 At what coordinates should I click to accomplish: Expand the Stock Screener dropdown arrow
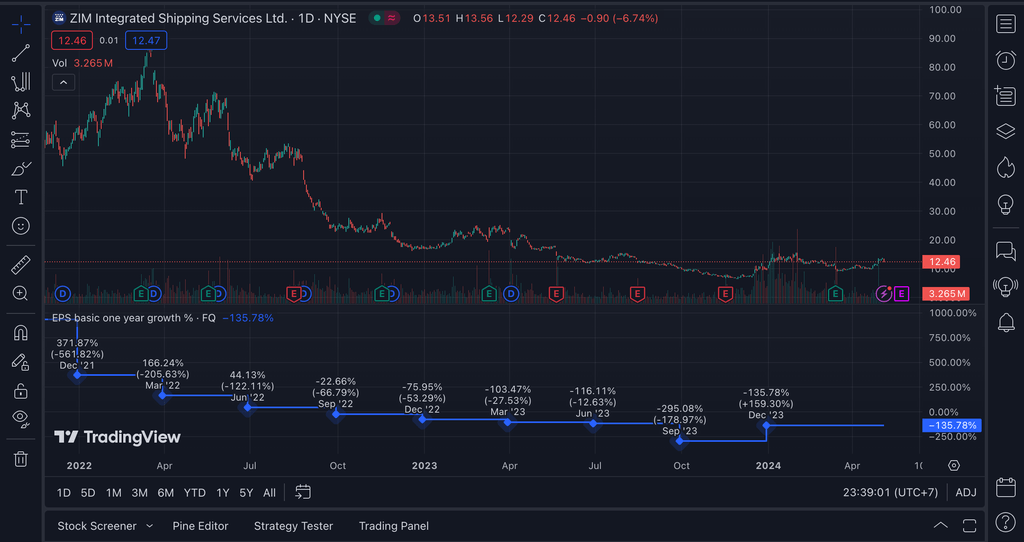click(x=150, y=526)
